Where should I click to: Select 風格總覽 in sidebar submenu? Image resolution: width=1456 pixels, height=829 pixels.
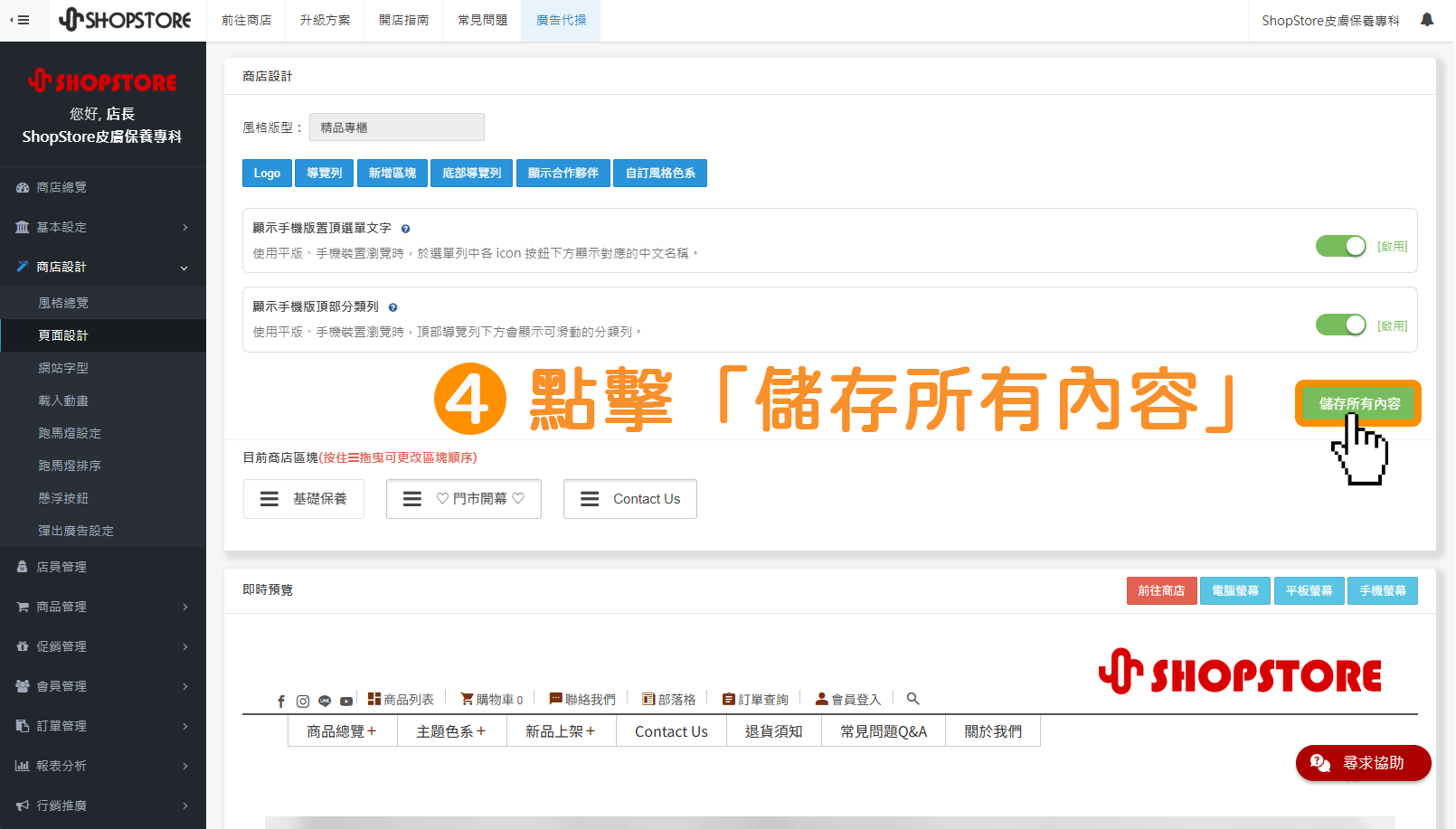(103, 303)
